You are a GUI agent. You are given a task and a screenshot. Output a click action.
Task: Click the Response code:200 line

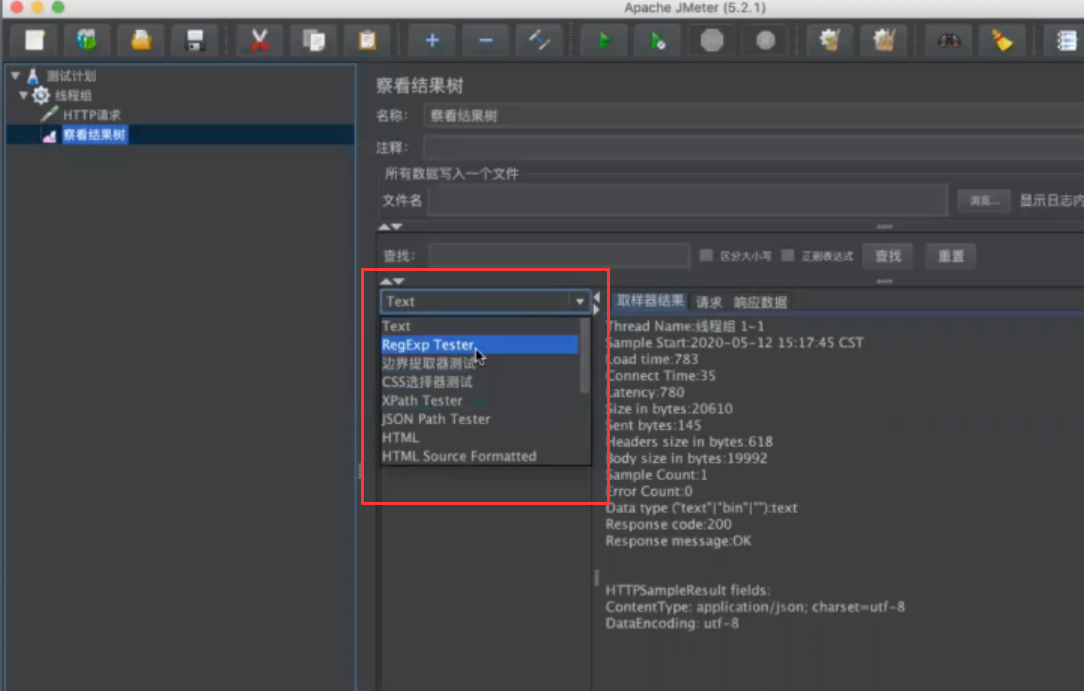[x=669, y=524]
